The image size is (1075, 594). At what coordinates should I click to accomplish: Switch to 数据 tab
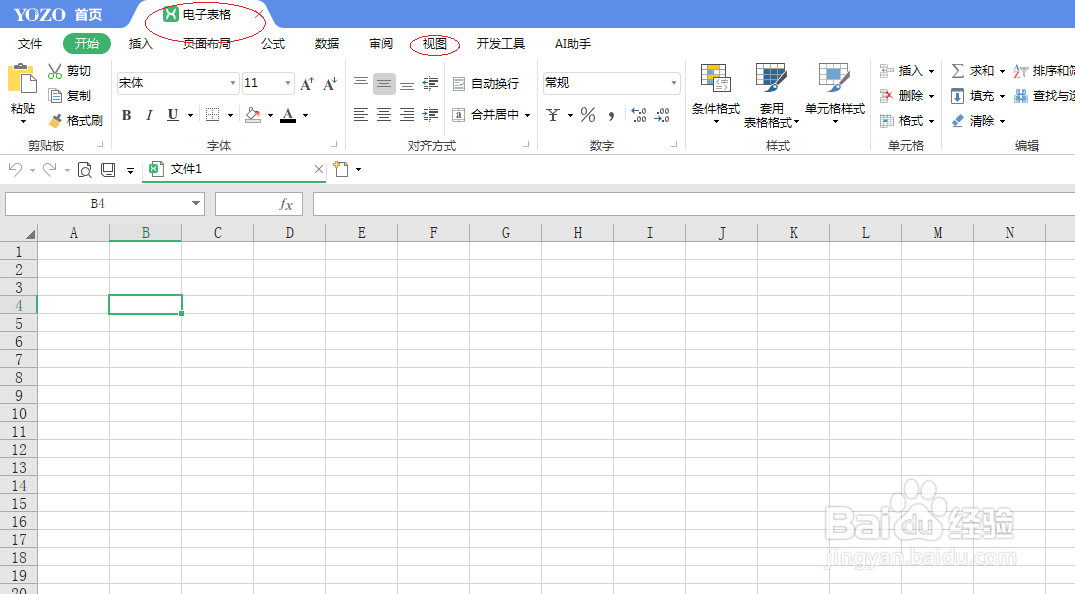pyautogui.click(x=327, y=44)
